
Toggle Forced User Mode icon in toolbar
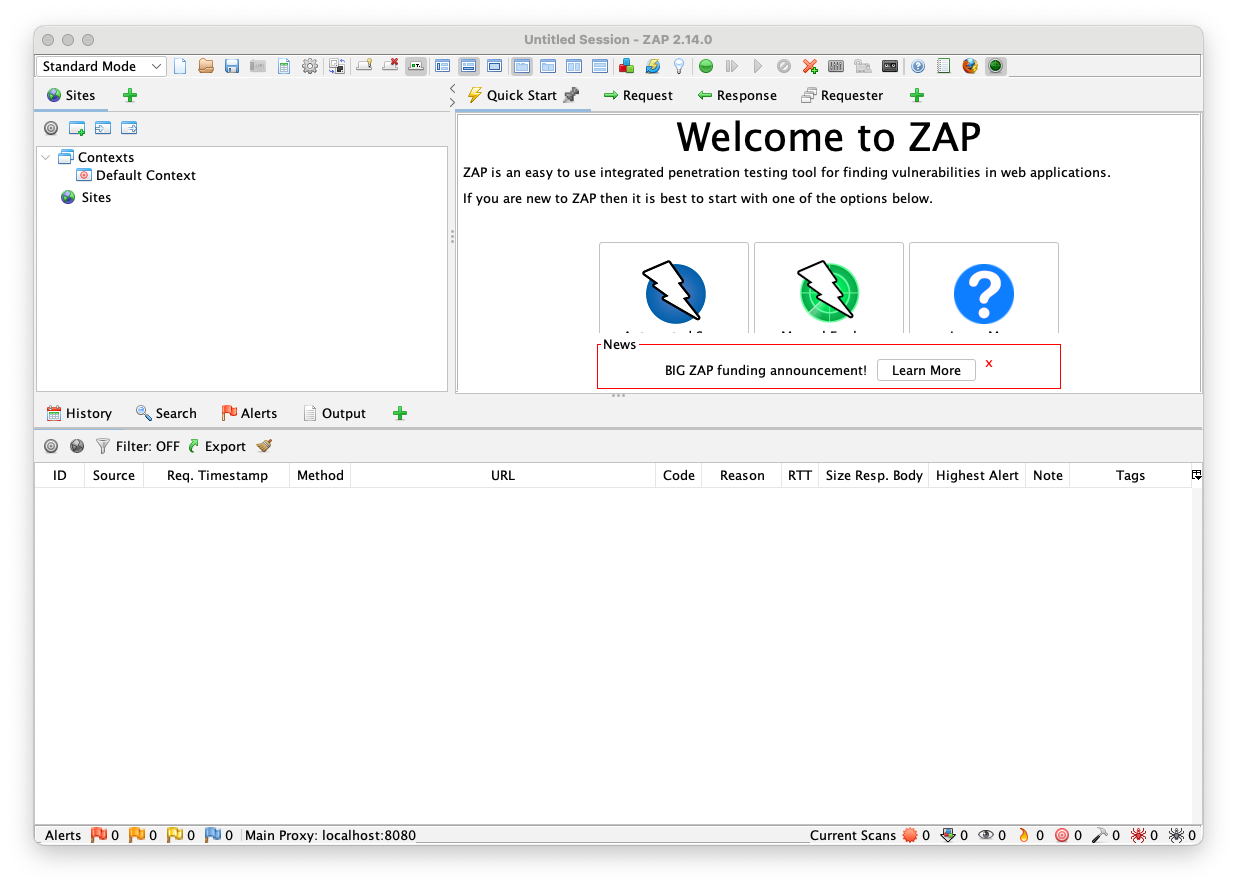(x=862, y=67)
